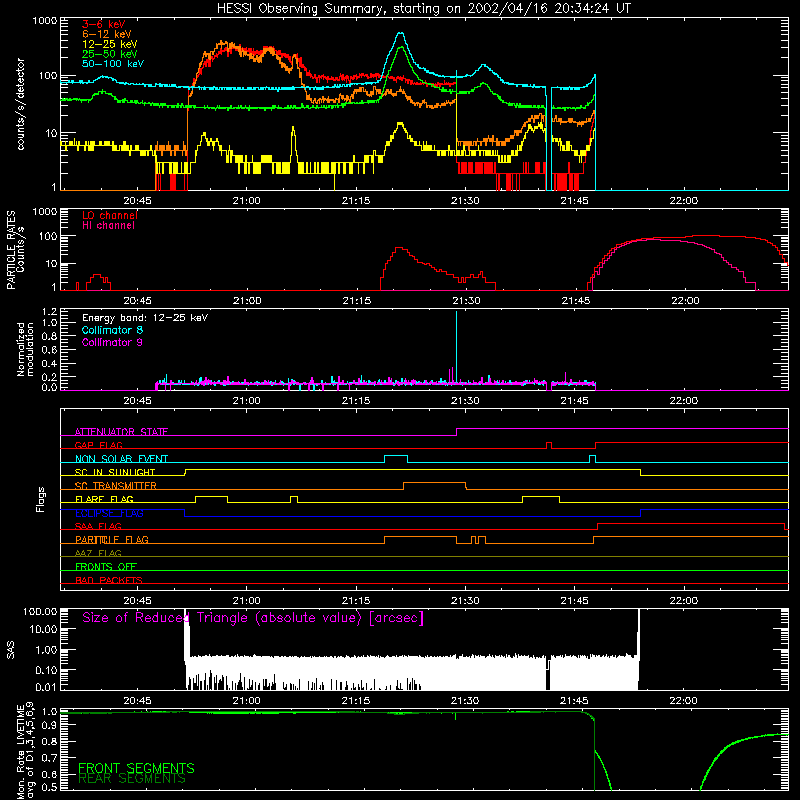Click the SAS axis label
The height and width of the screenshot is (800, 800).
tap(10, 650)
